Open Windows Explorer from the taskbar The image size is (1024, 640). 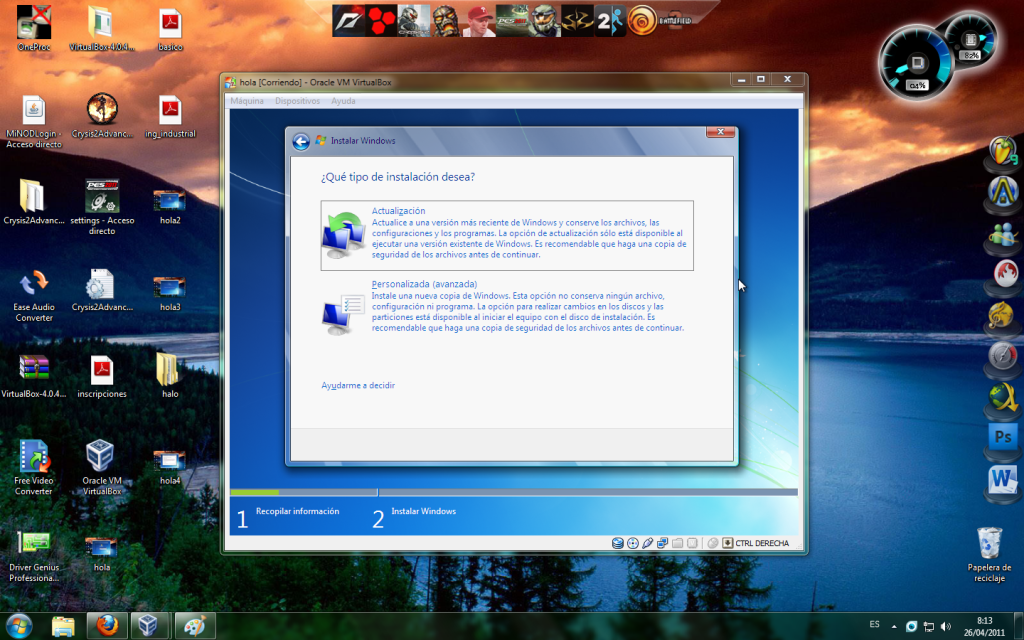pos(63,626)
